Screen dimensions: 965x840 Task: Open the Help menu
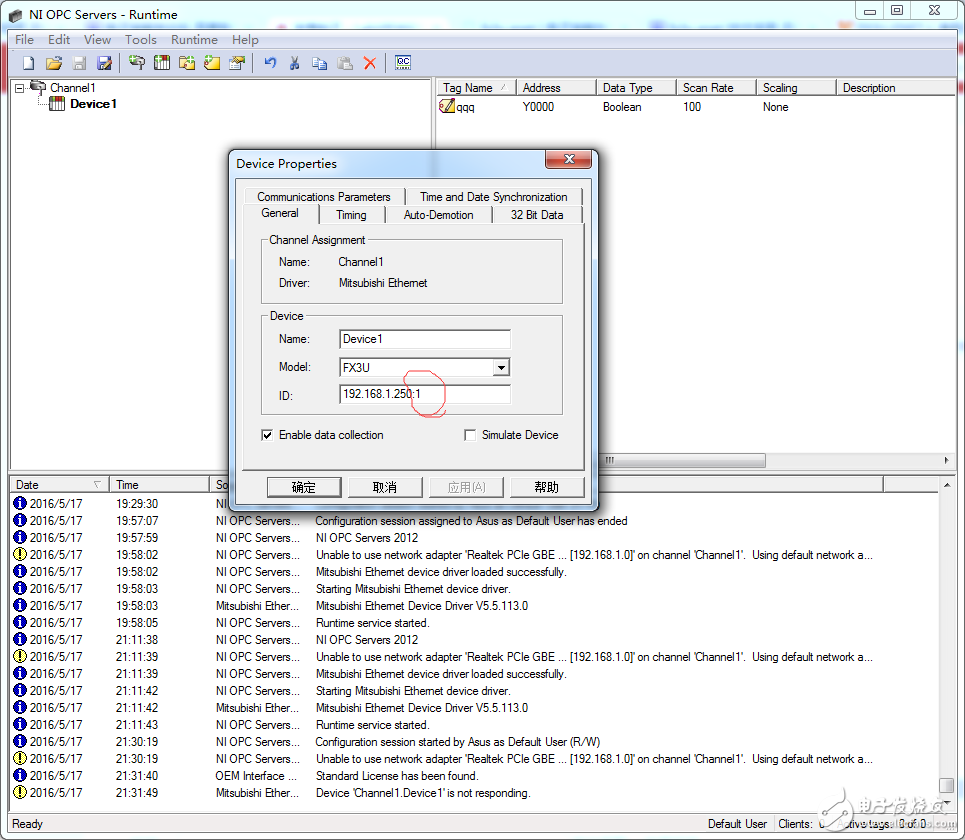245,39
